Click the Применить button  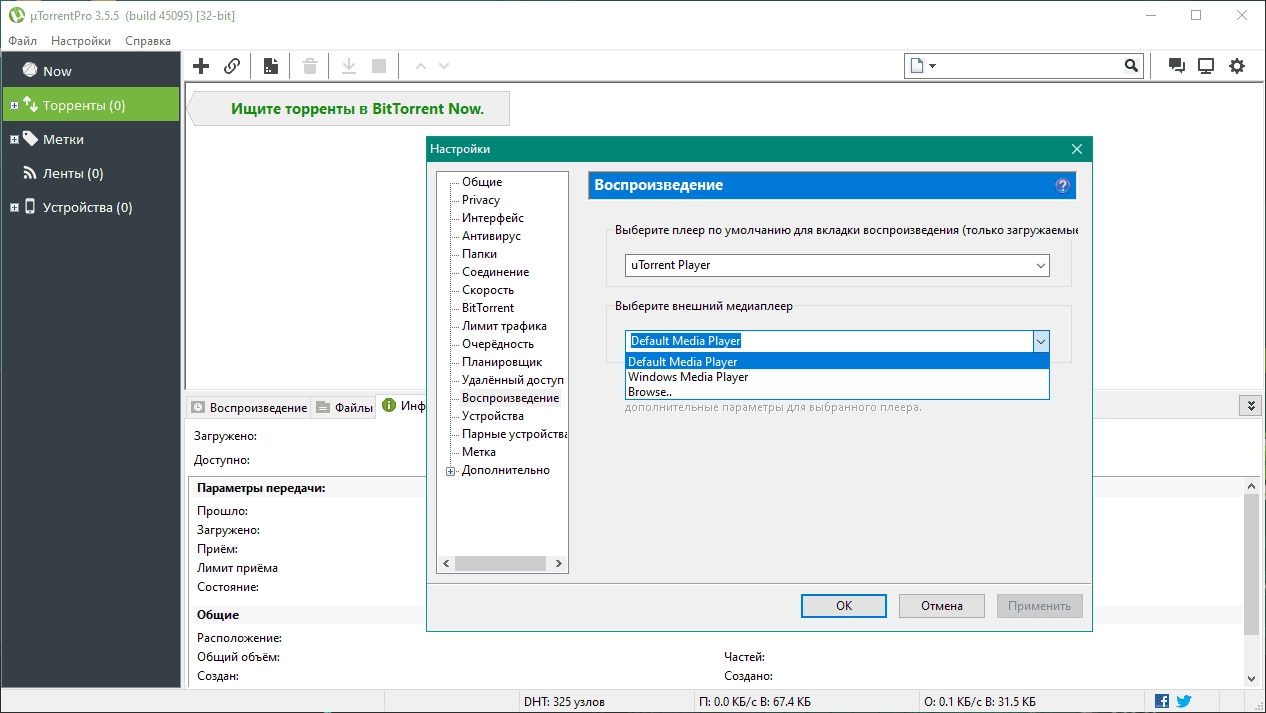(x=1039, y=606)
